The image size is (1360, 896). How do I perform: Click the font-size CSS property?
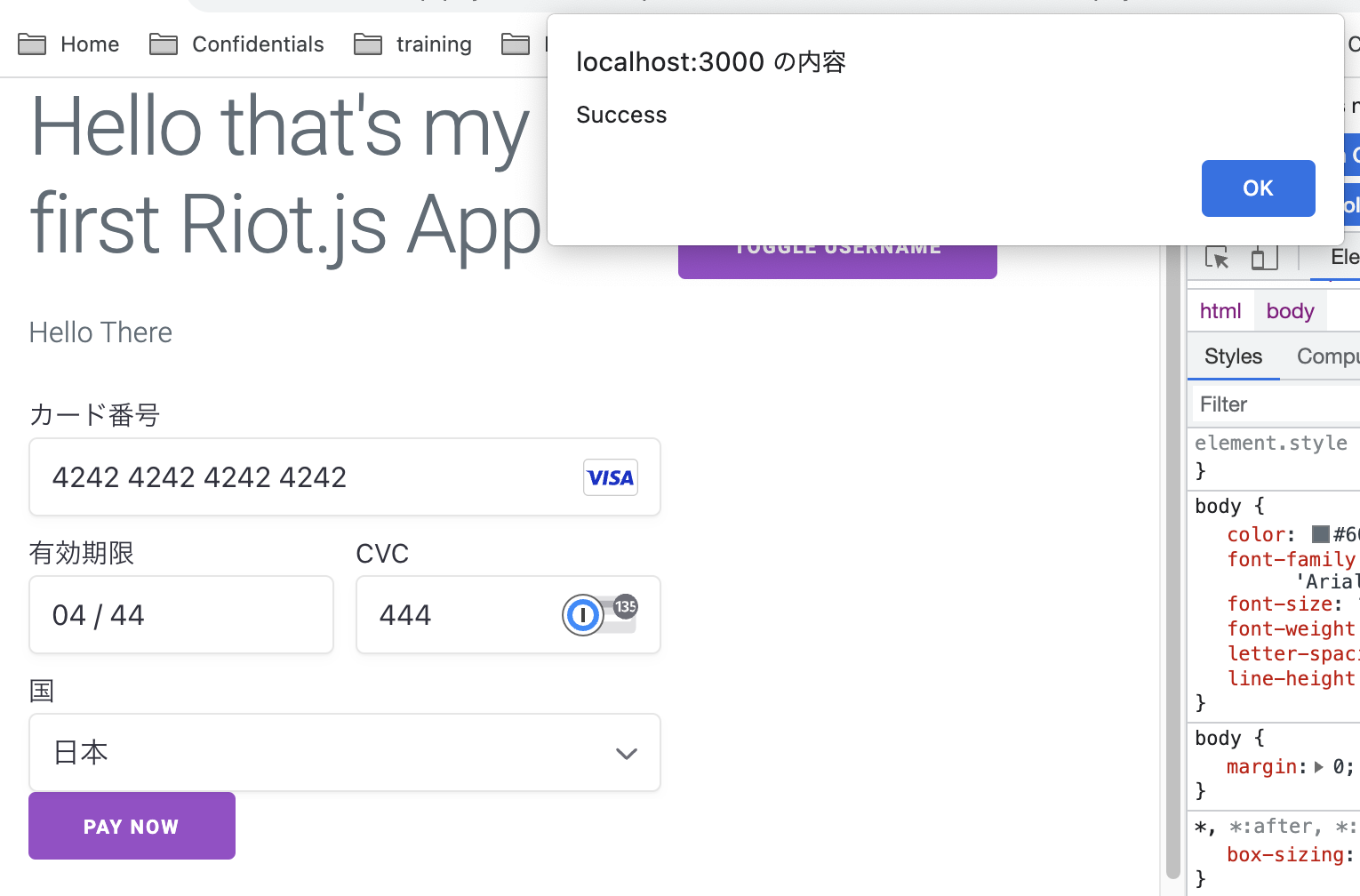(x=1279, y=604)
